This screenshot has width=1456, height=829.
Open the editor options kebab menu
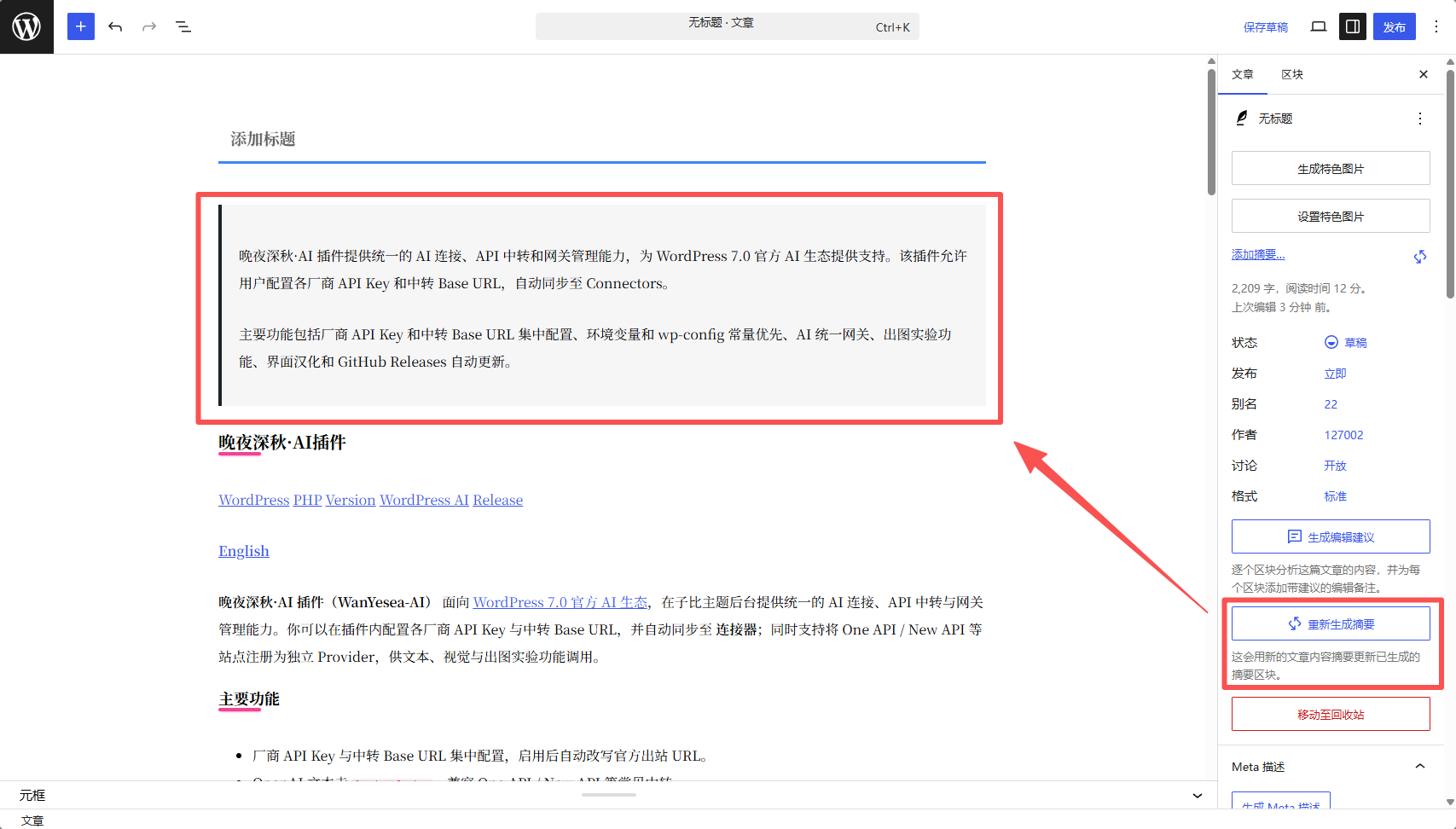point(1436,26)
